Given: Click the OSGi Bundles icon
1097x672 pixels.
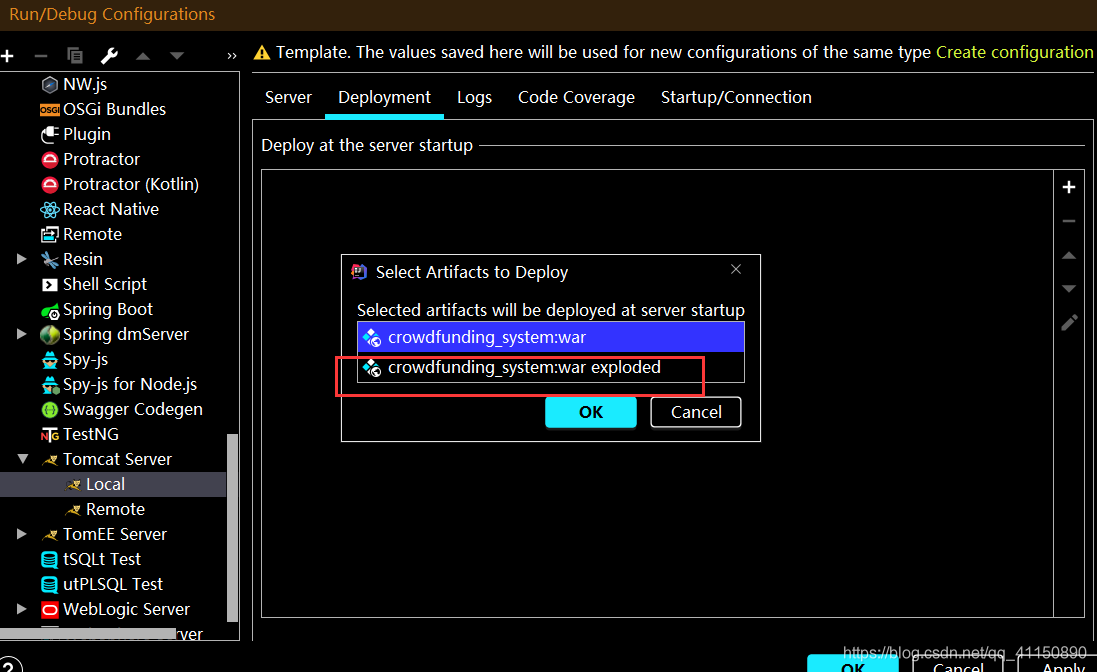Looking at the screenshot, I should pyautogui.click(x=50, y=110).
